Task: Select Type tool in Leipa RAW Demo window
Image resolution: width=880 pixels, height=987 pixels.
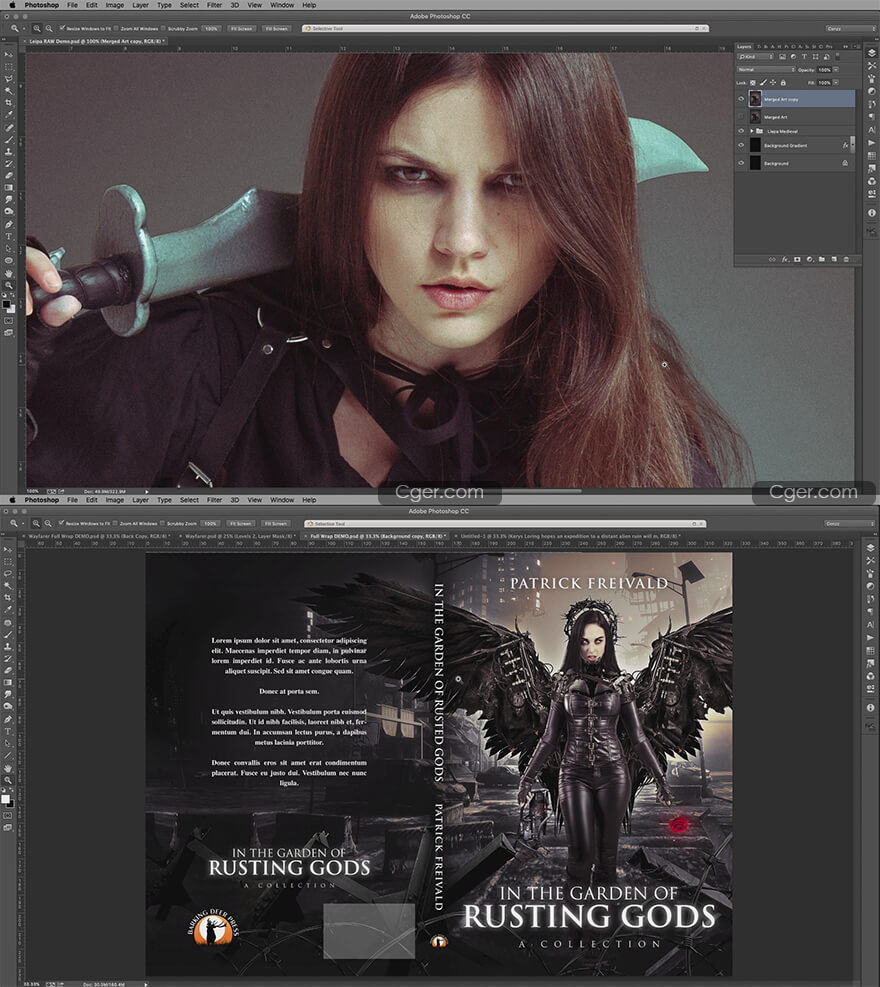Action: 8,236
